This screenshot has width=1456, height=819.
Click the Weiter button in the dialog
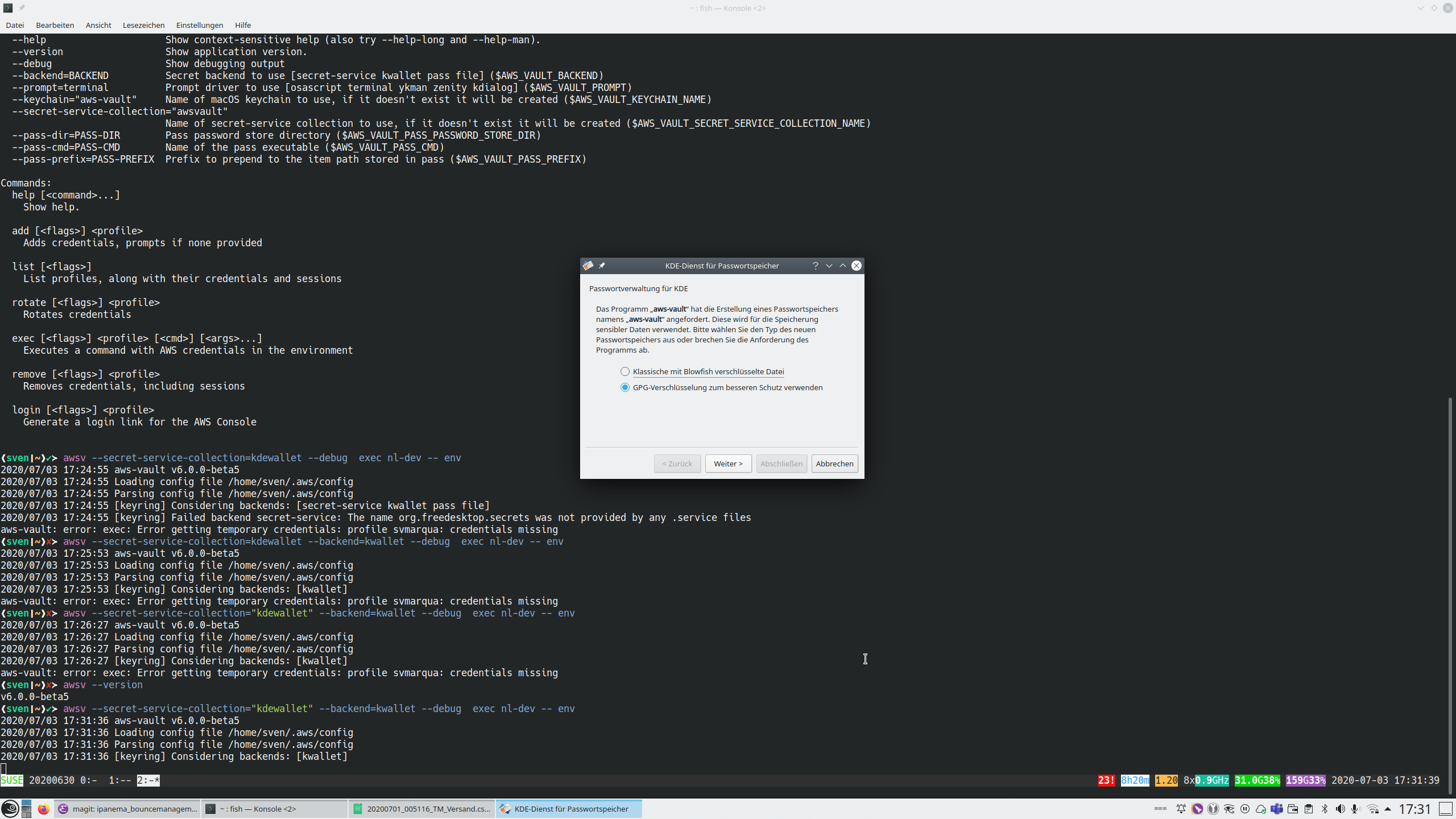click(x=728, y=464)
